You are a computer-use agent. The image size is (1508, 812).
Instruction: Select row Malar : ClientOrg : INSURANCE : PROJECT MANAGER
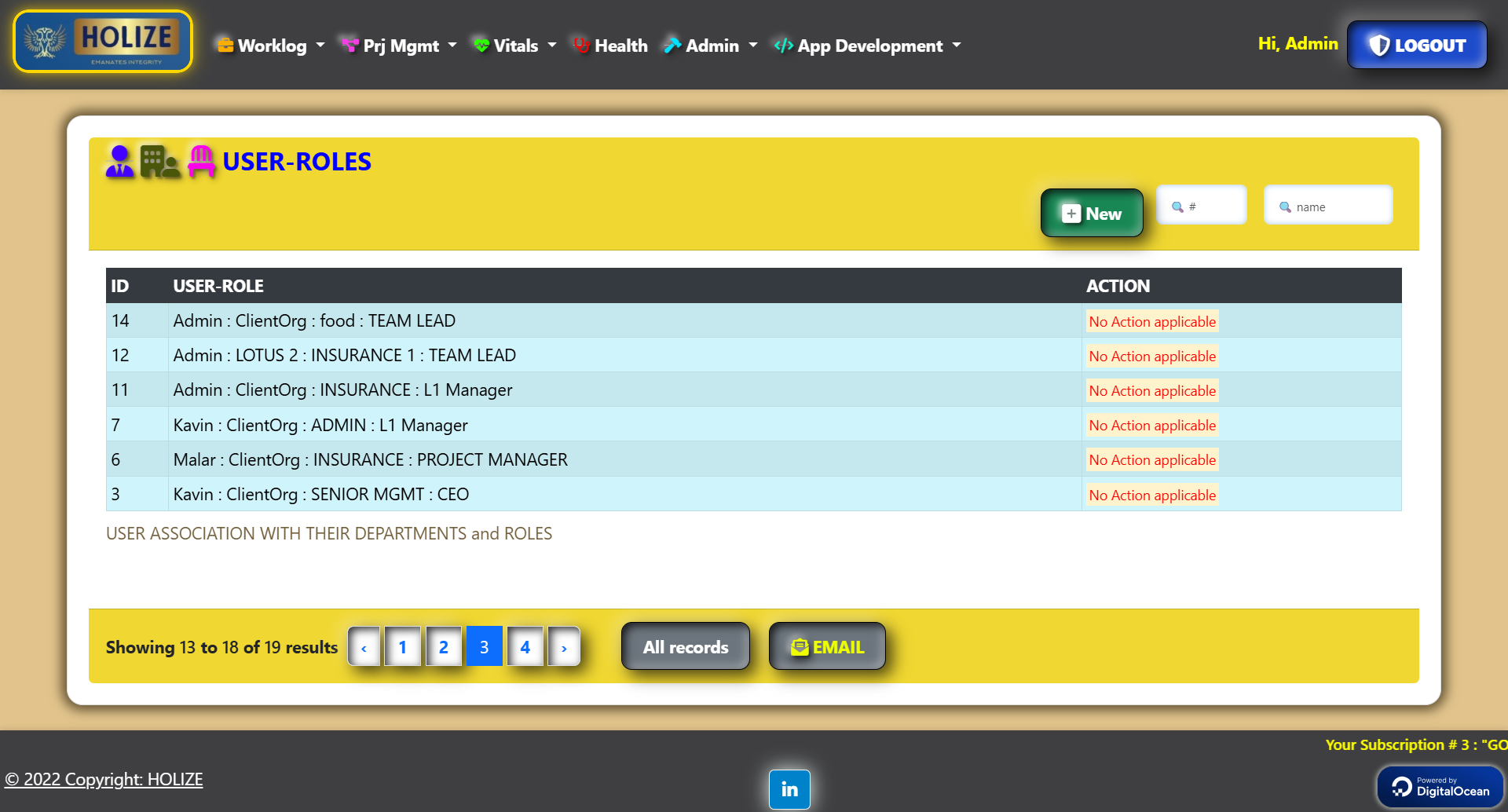point(754,459)
